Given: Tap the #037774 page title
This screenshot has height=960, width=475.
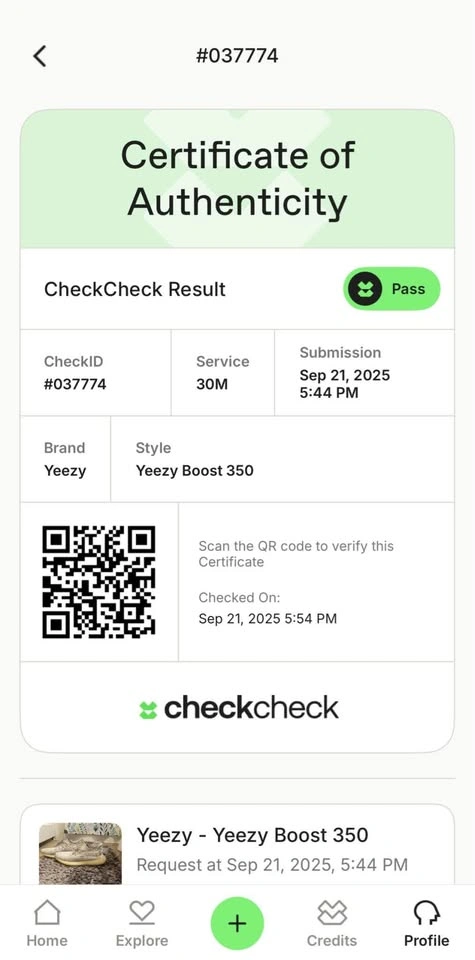Looking at the screenshot, I should click(x=237, y=56).
